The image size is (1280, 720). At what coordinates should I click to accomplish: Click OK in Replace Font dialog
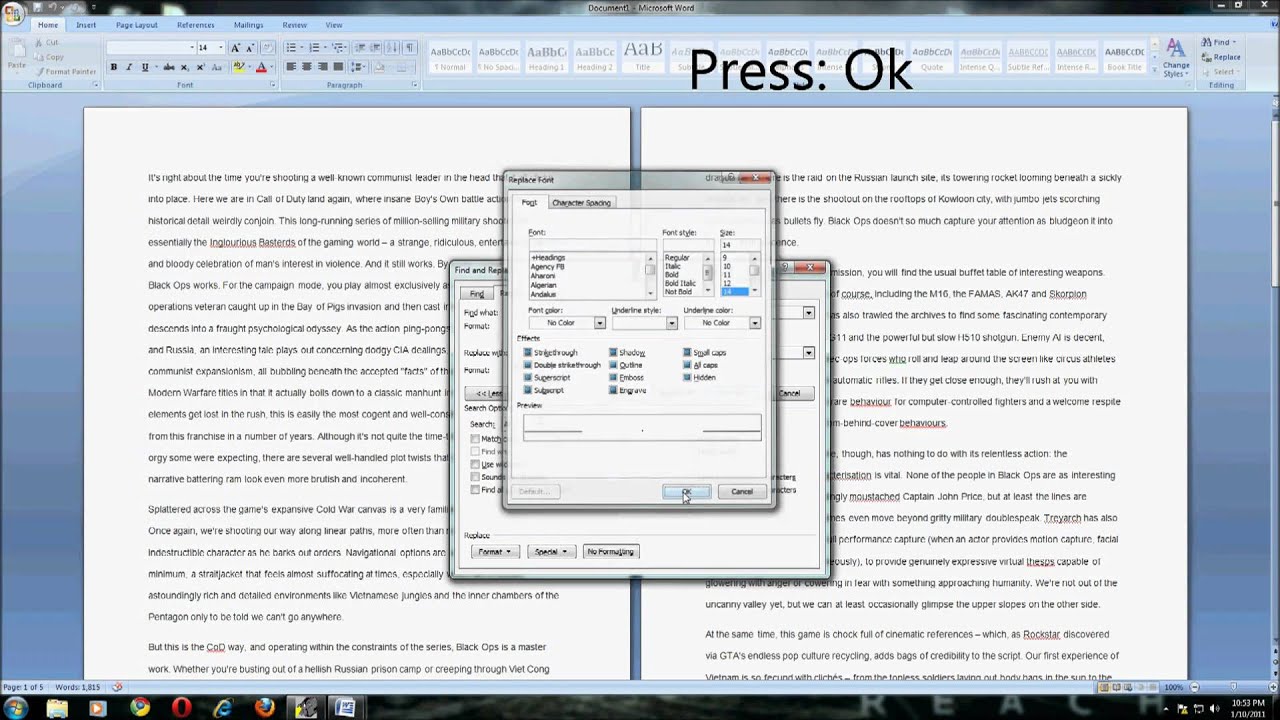(x=686, y=491)
